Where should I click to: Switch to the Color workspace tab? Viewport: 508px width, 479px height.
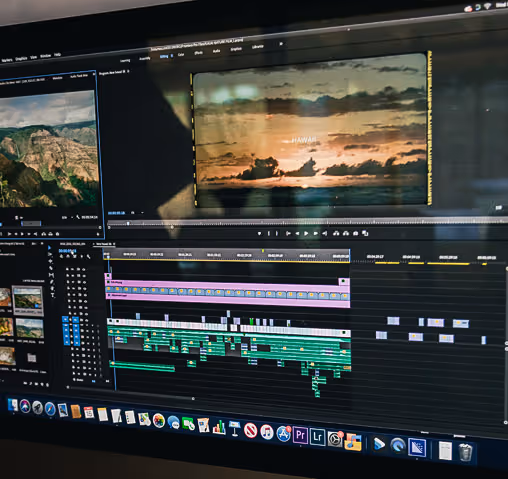181,54
